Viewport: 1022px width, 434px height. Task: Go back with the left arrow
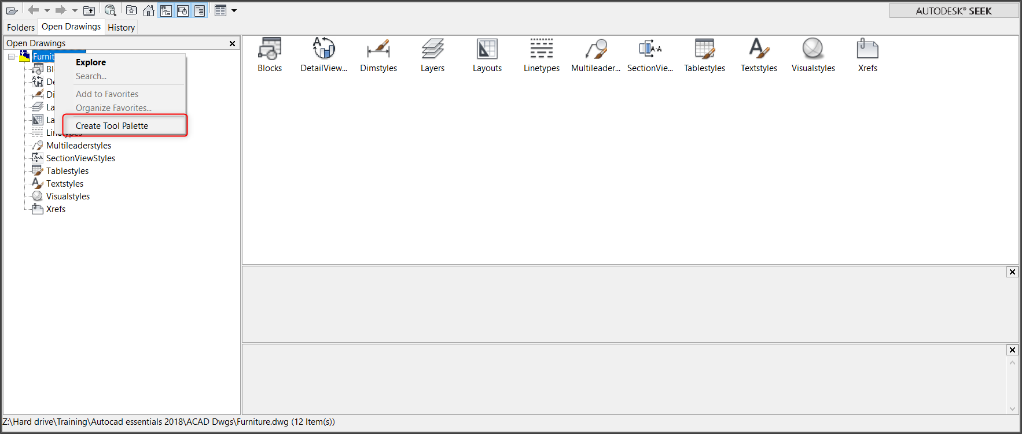point(33,10)
